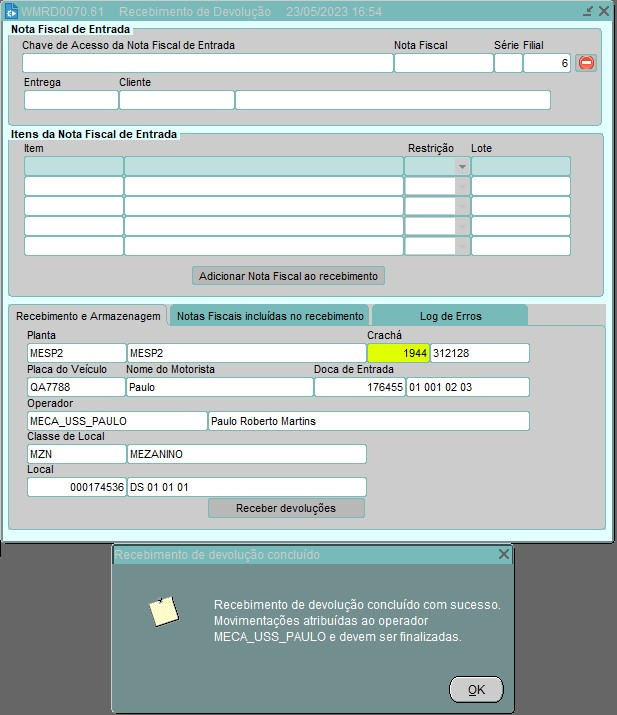Open the Log de Erros tab
This screenshot has width=617, height=715.
pyautogui.click(x=450, y=316)
